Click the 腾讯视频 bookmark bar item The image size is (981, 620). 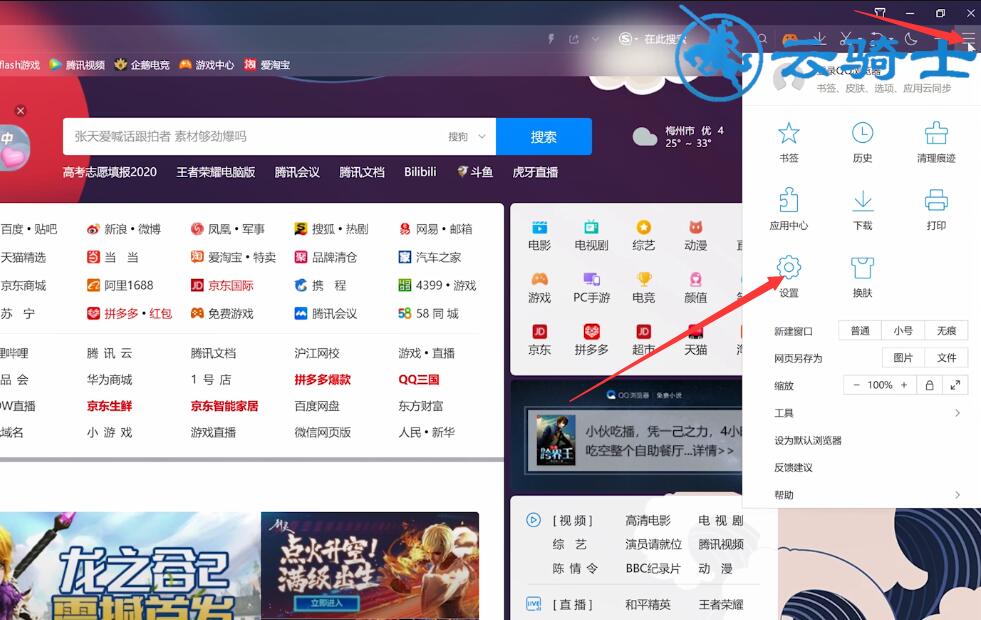click(x=77, y=64)
